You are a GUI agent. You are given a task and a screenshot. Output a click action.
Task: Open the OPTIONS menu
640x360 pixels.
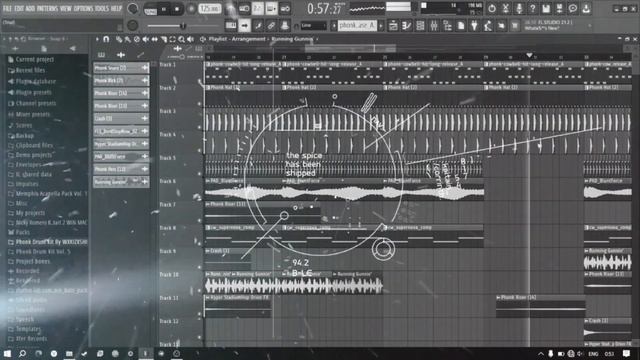coord(83,8)
